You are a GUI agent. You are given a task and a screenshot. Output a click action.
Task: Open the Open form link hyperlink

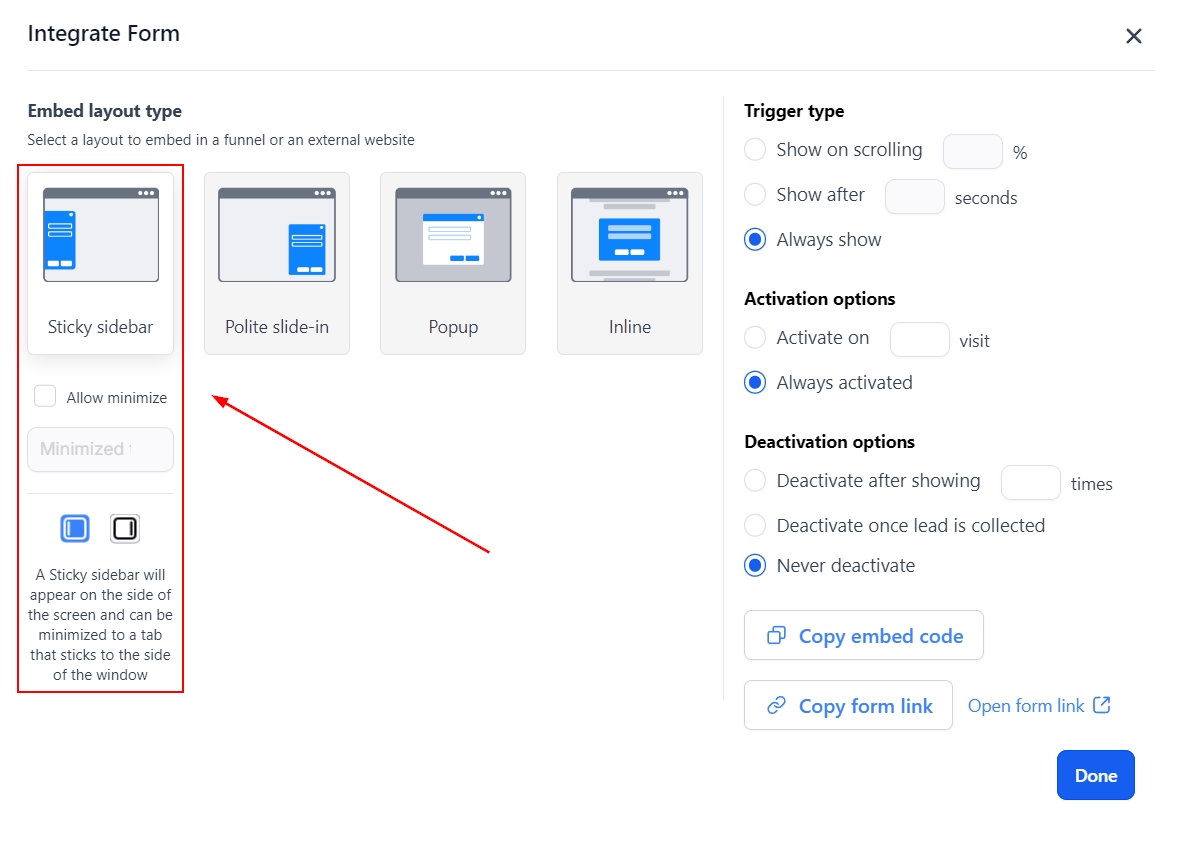1026,705
